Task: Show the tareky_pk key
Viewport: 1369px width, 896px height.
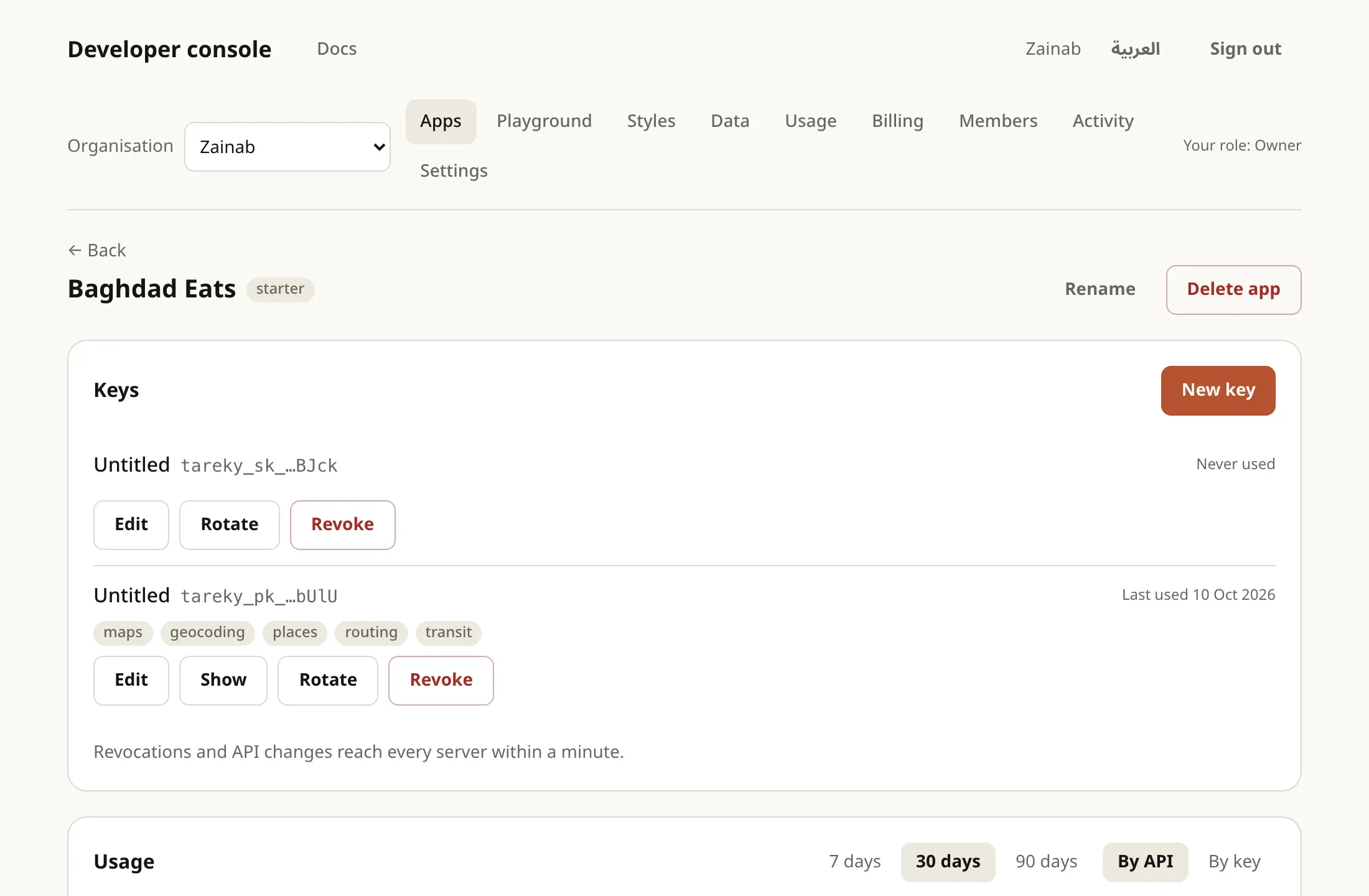Action: pos(223,681)
